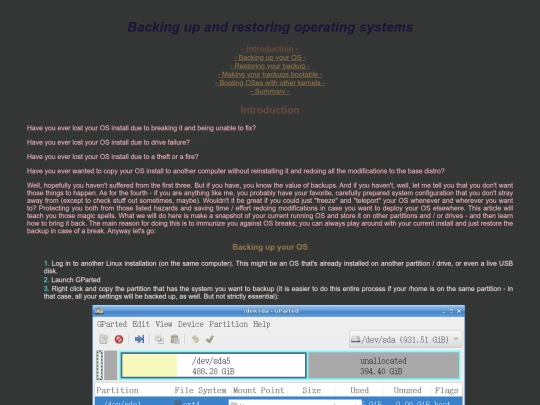
Task: Click the Undo last operation icon
Action: 195,339
